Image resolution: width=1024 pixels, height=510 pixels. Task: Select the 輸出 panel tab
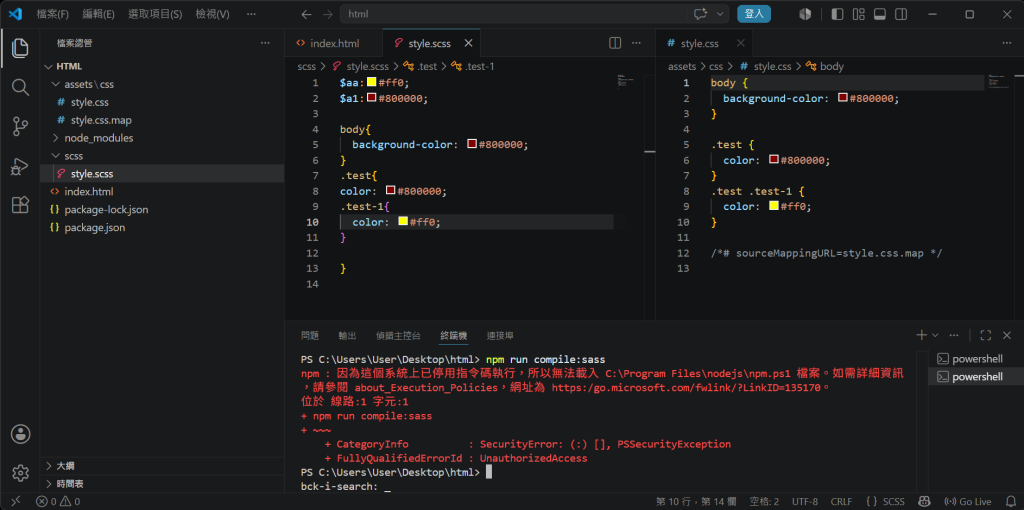click(347, 336)
